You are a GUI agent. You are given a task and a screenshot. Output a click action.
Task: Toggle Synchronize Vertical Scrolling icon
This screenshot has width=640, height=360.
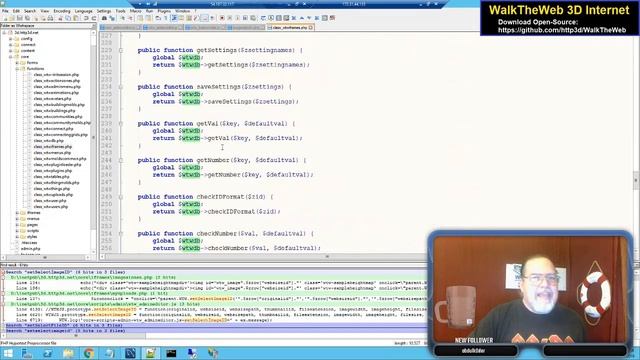[140, 18]
